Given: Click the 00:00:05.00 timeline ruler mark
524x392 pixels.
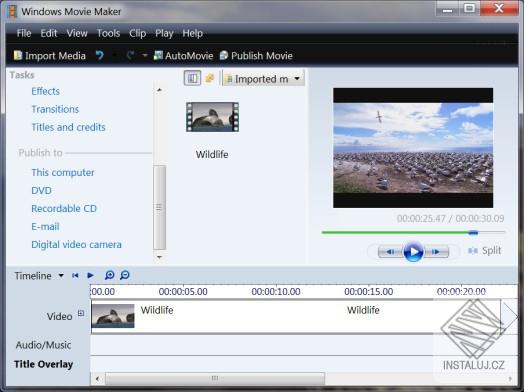Looking at the screenshot, I should (x=183, y=291).
